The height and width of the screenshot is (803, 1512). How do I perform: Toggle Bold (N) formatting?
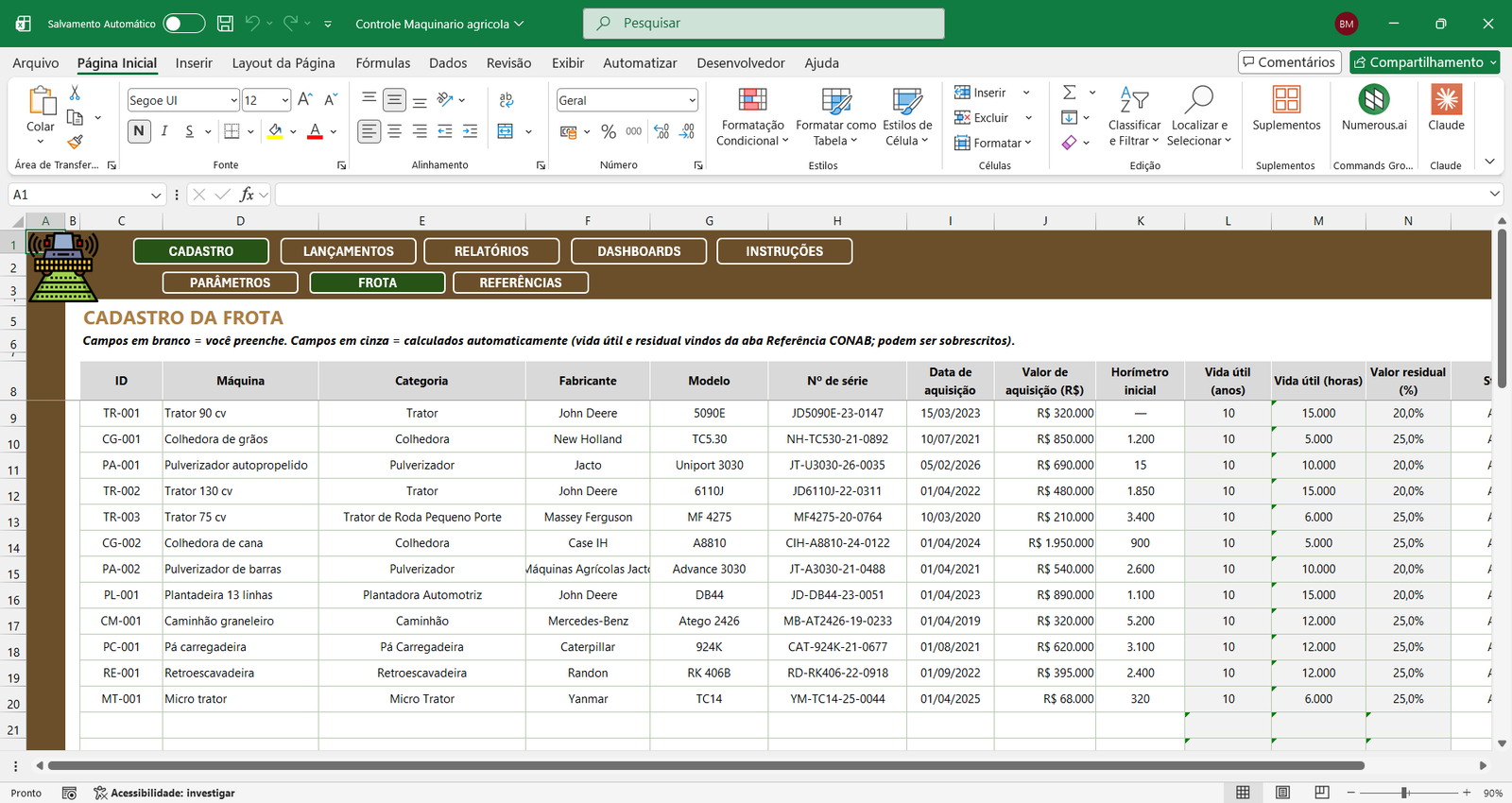tap(139, 131)
